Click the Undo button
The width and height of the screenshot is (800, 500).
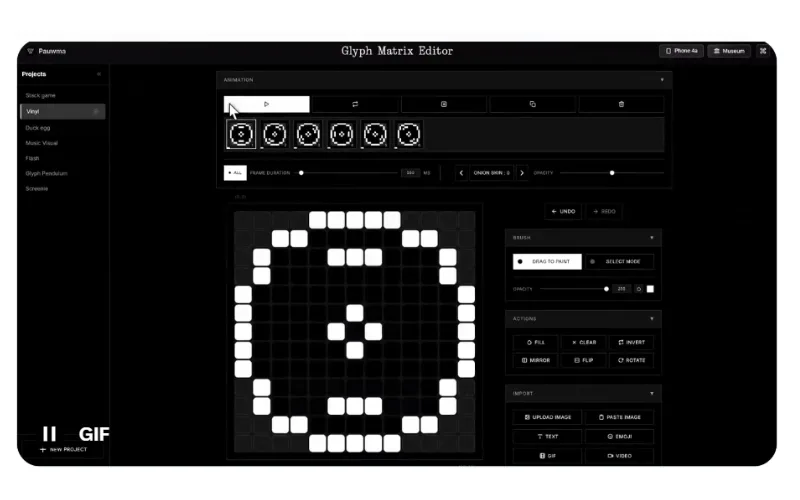click(x=563, y=212)
